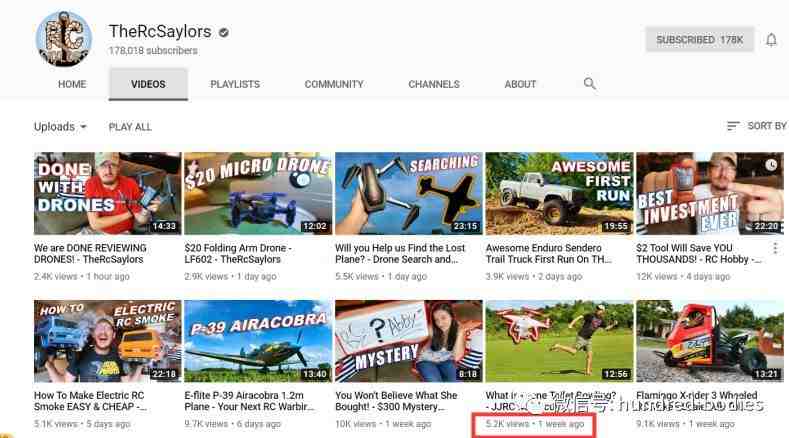This screenshot has height=438, width=789.
Task: Click the Sort By lines icon
Action: tap(733, 126)
